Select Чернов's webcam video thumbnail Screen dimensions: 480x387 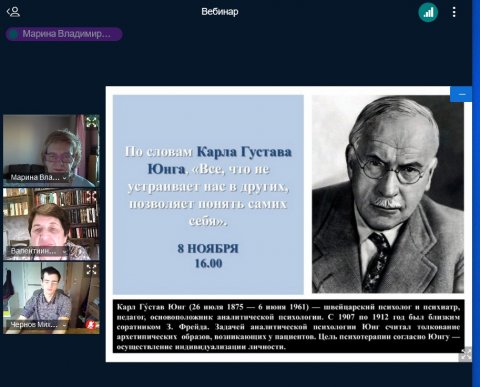point(51,298)
